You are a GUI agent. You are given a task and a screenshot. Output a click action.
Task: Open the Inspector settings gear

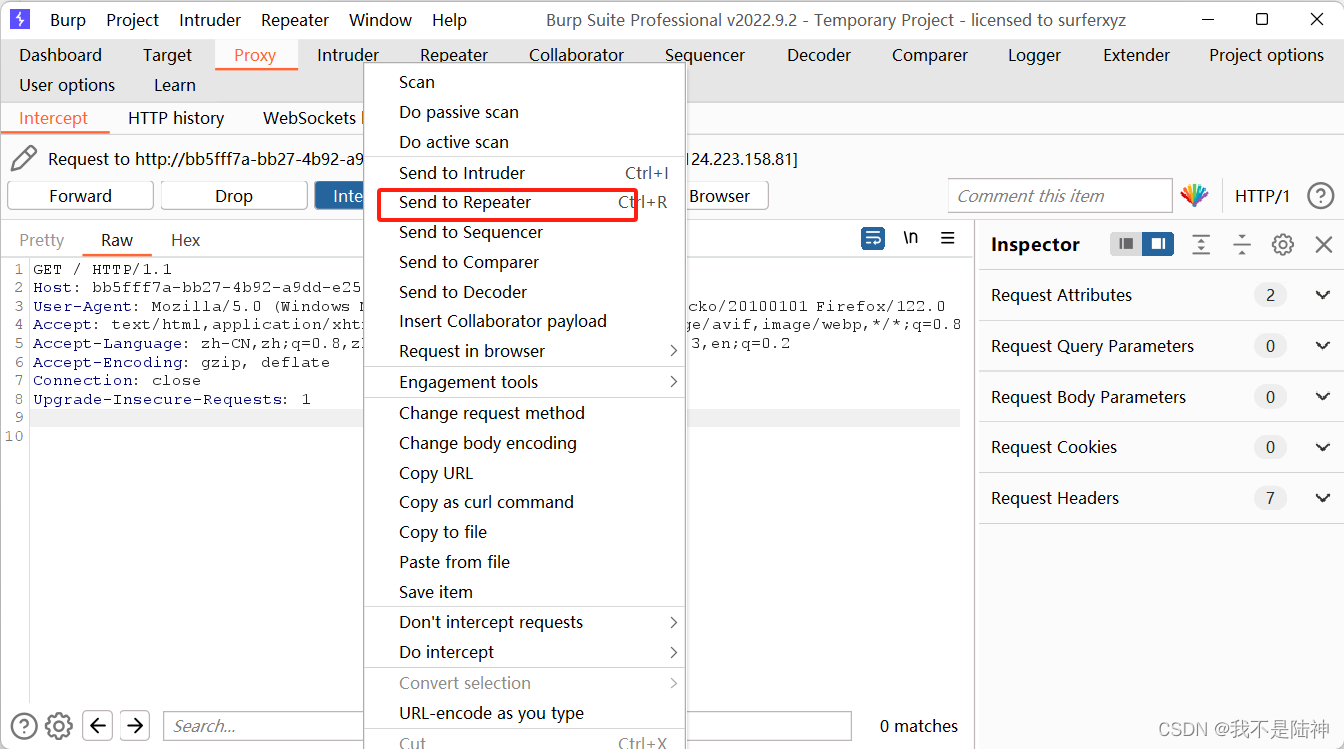pyautogui.click(x=1283, y=244)
